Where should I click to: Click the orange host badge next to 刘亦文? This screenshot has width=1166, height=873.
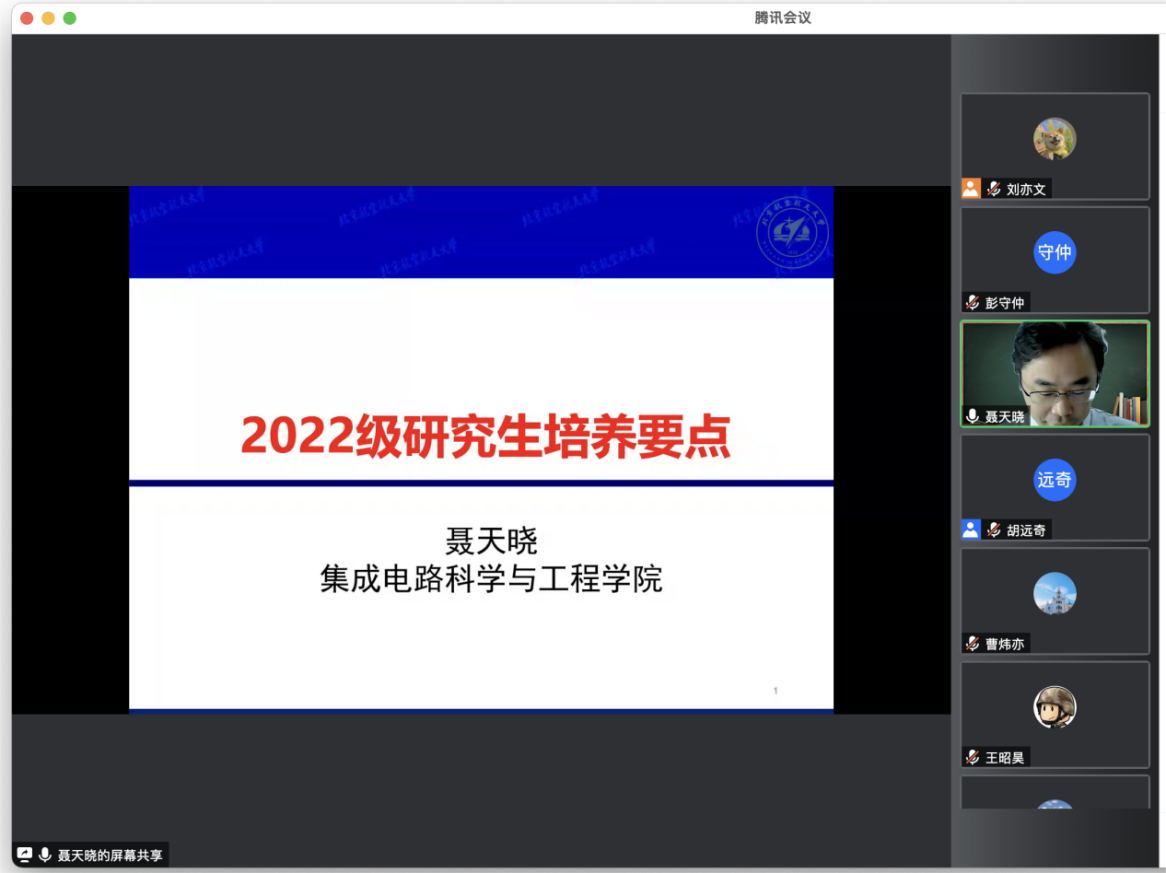click(x=970, y=188)
